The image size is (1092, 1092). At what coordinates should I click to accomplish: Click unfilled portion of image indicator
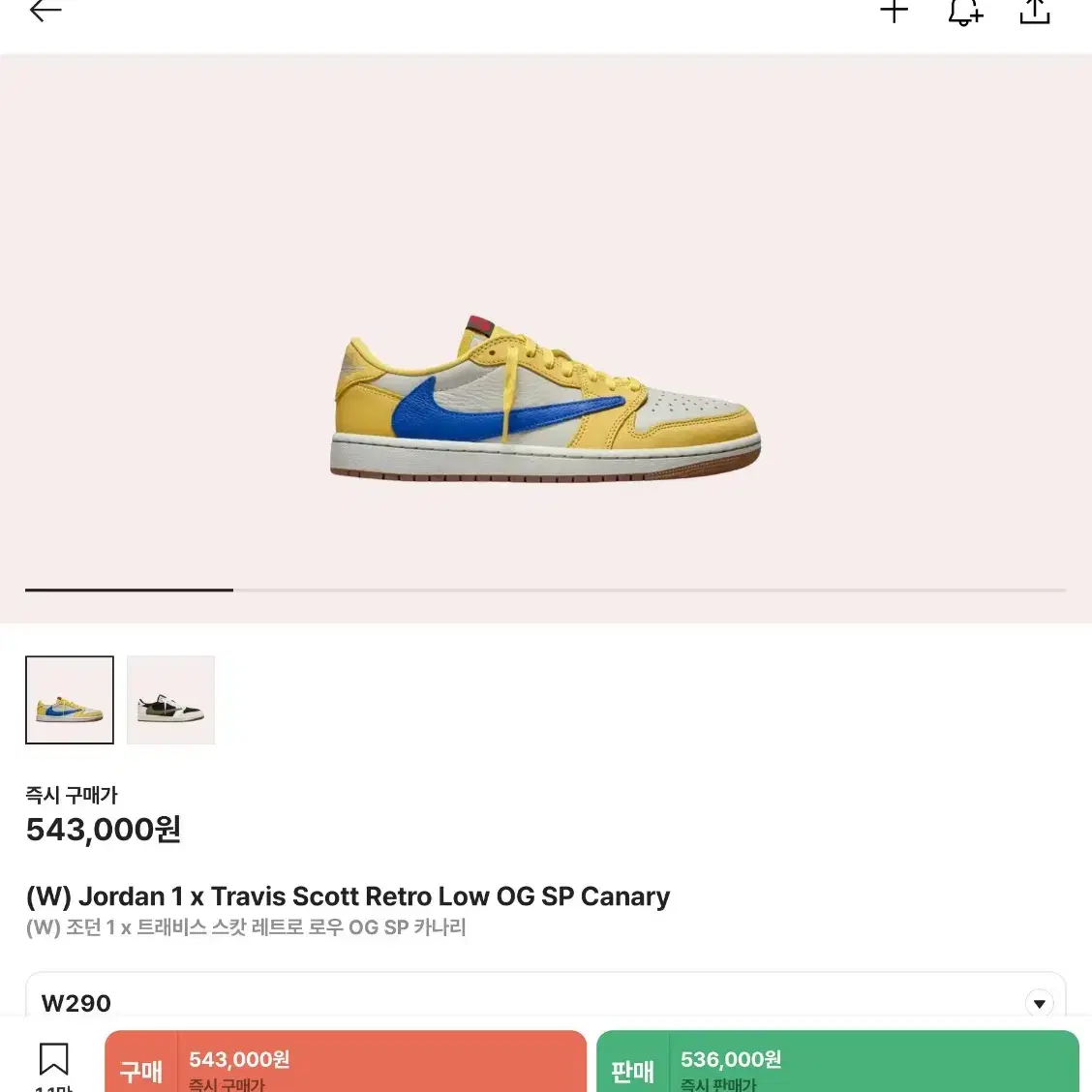[649, 590]
